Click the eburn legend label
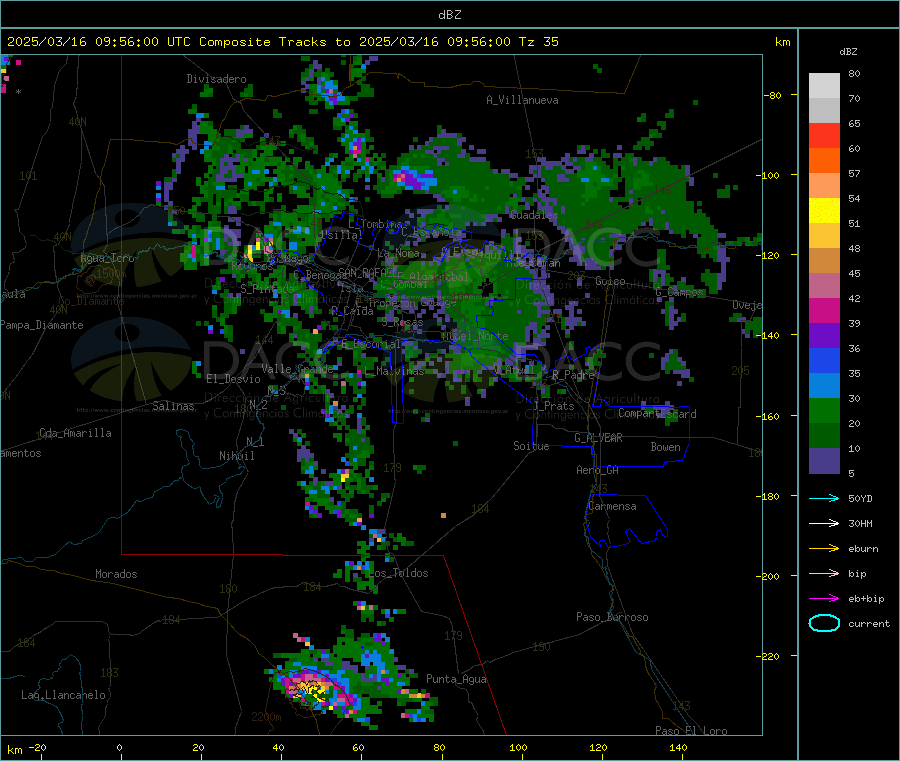Viewport: 900px width, 761px height. click(863, 549)
